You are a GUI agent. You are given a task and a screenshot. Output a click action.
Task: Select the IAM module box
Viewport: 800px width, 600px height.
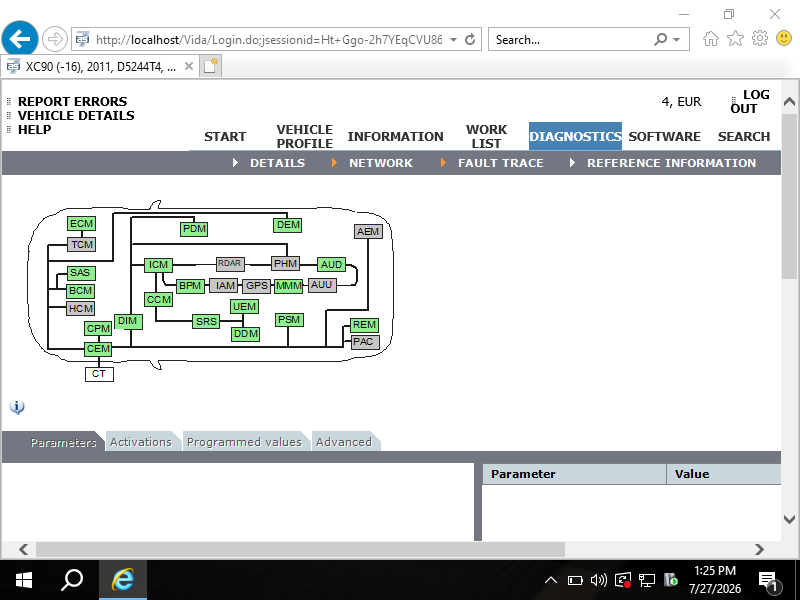point(225,286)
